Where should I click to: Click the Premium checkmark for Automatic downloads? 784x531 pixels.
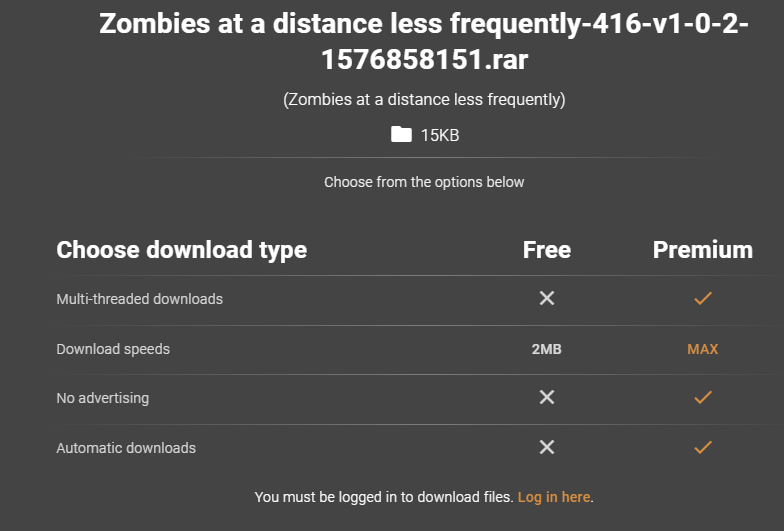(703, 447)
